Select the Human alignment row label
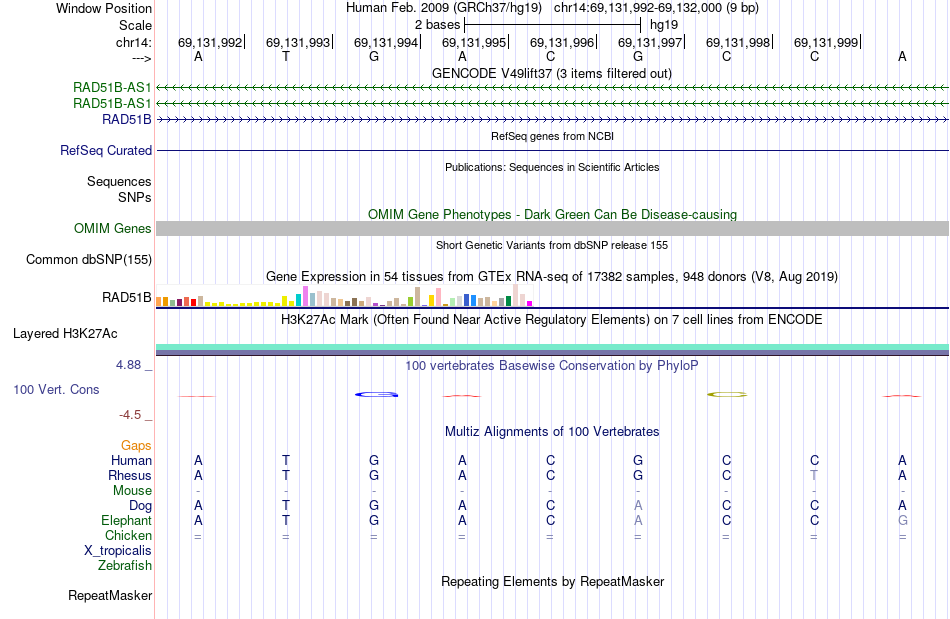Image resolution: width=950 pixels, height=619 pixels. [131, 461]
